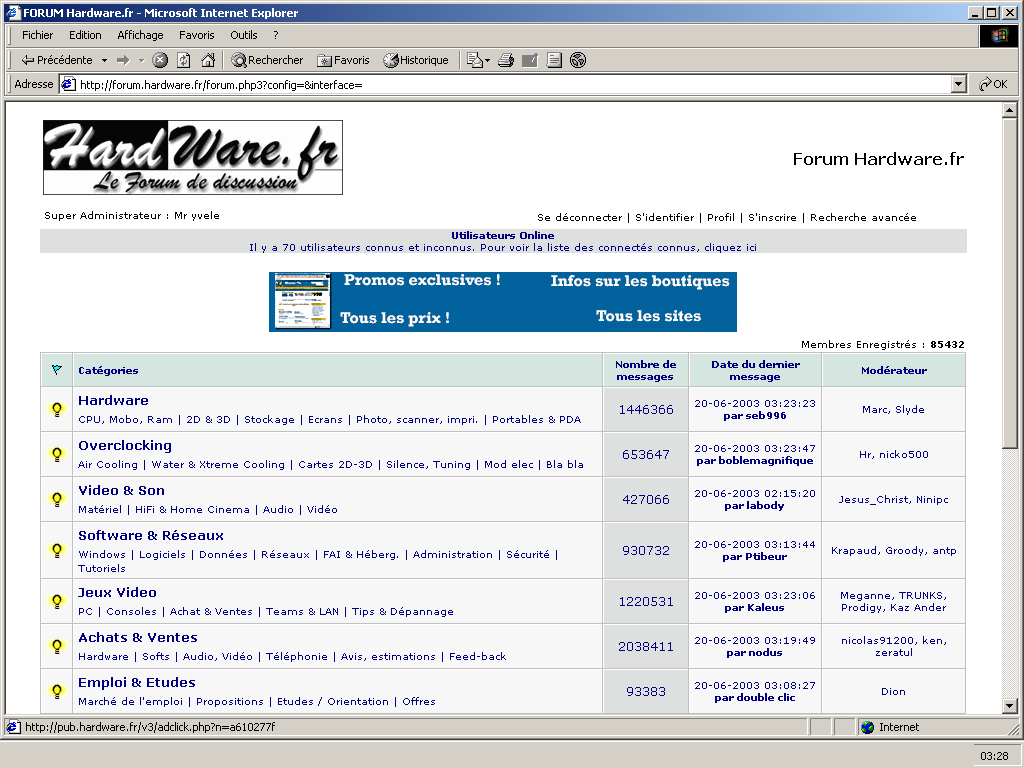The width and height of the screenshot is (1024, 768).
Task: Click the forward arrow toolbar icon
Action: [x=123, y=60]
